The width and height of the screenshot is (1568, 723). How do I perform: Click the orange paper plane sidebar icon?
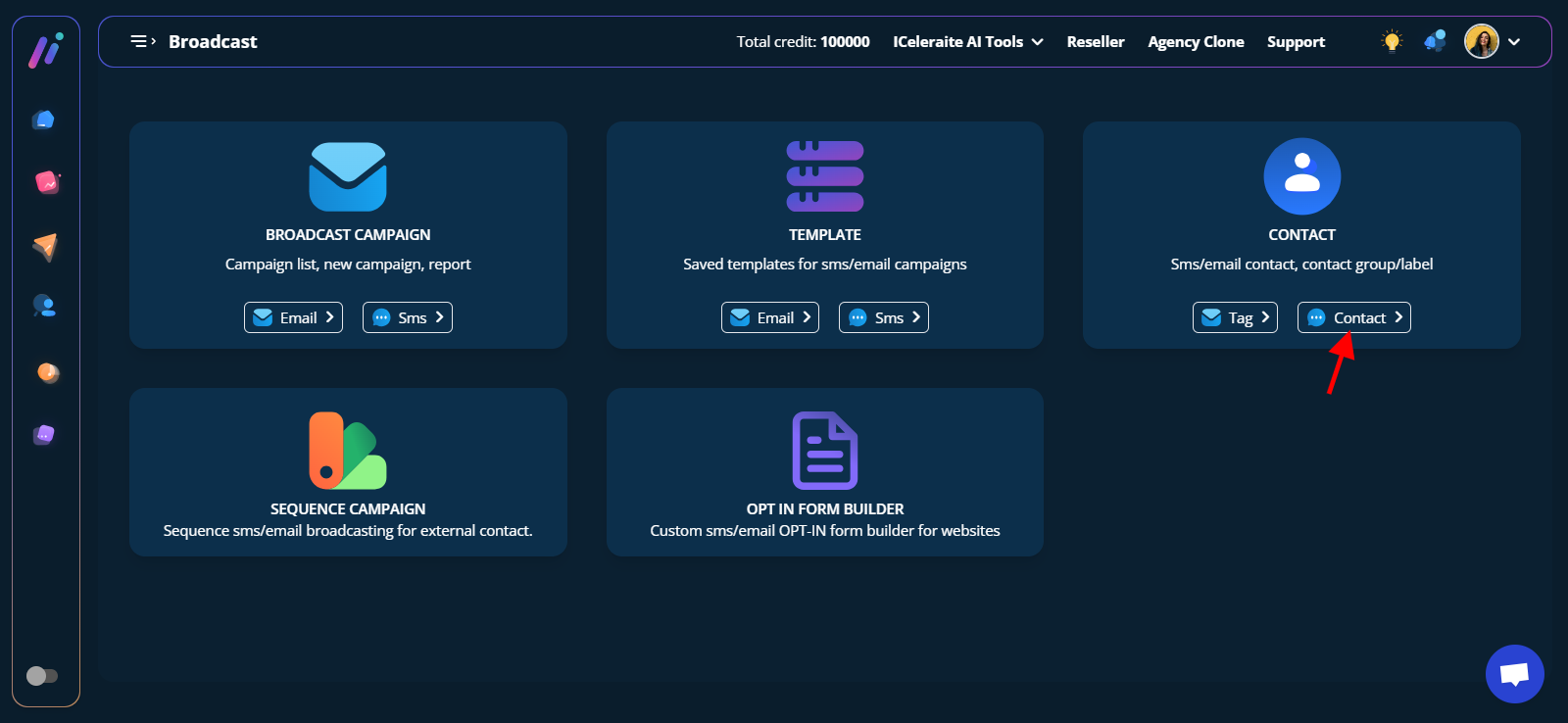click(x=45, y=246)
